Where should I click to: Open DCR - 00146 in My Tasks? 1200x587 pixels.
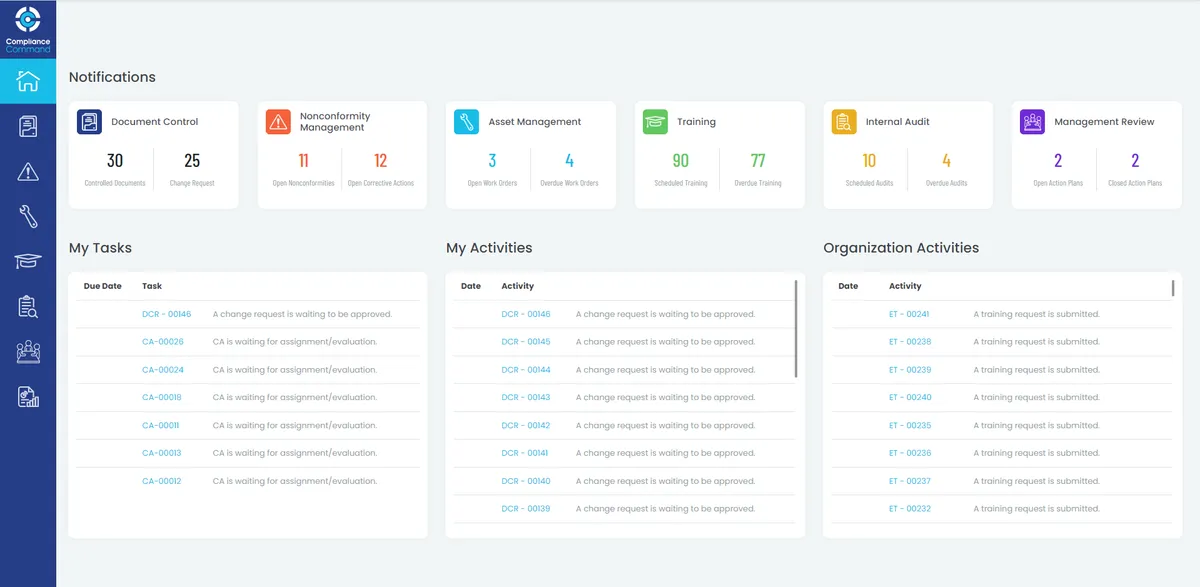166,314
